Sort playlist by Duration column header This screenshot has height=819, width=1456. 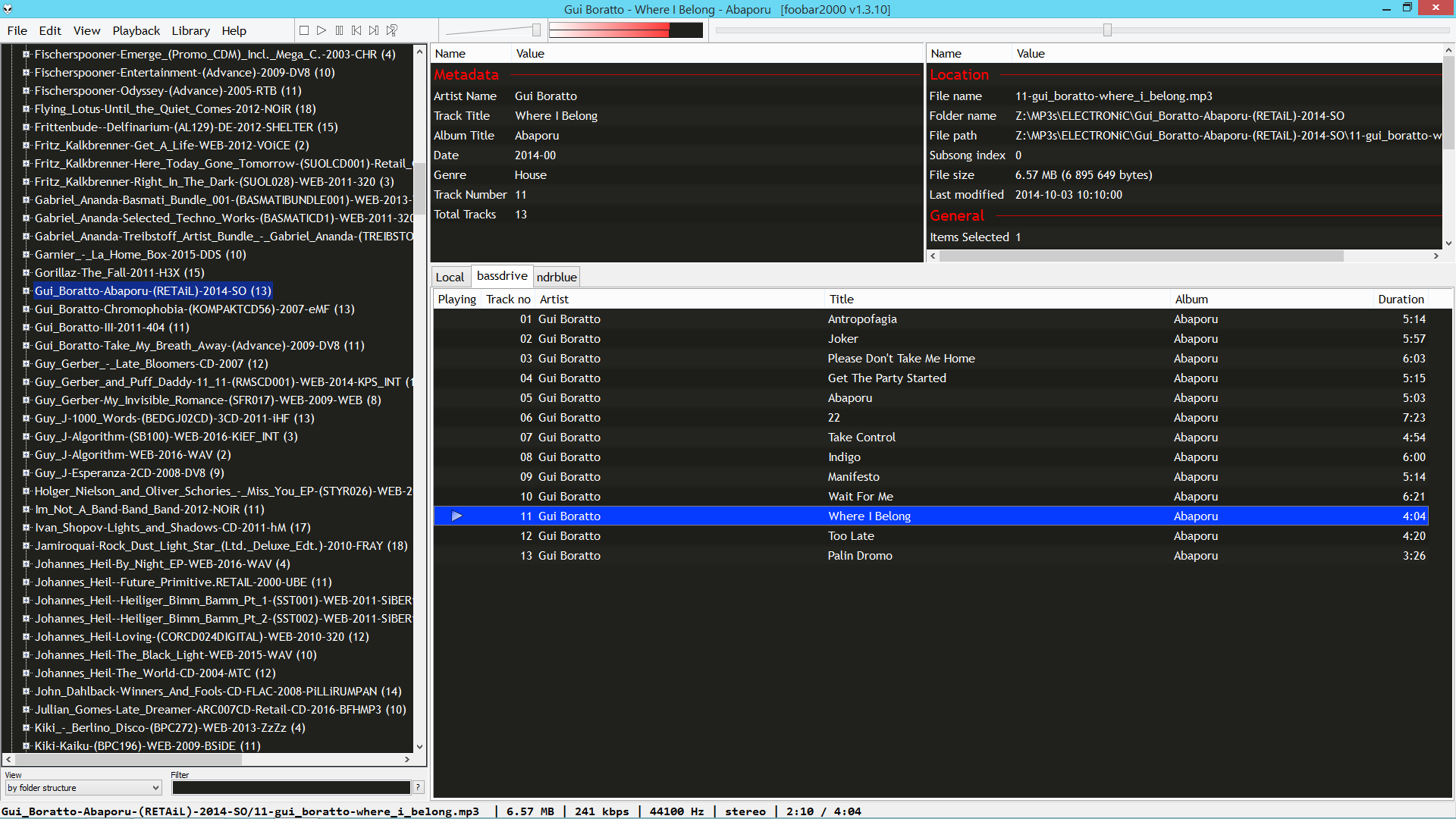click(1401, 300)
